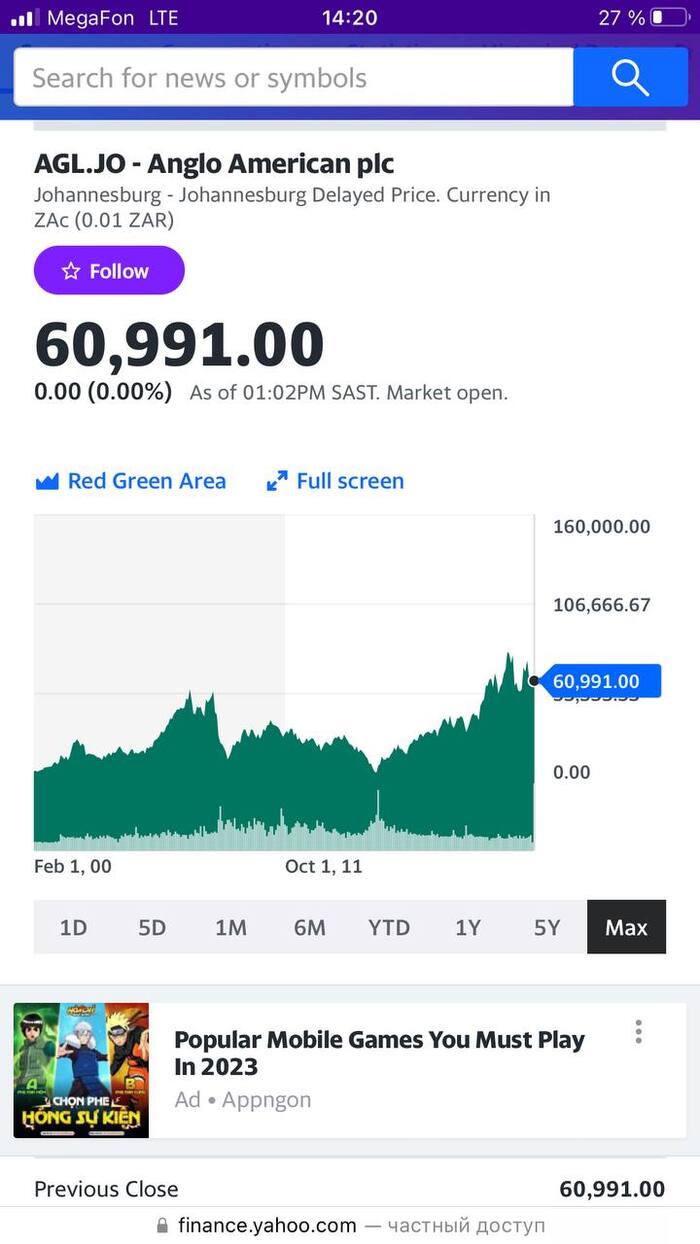The height and width of the screenshot is (1244, 700).
Task: Select the 5D time range
Action: coord(152,927)
